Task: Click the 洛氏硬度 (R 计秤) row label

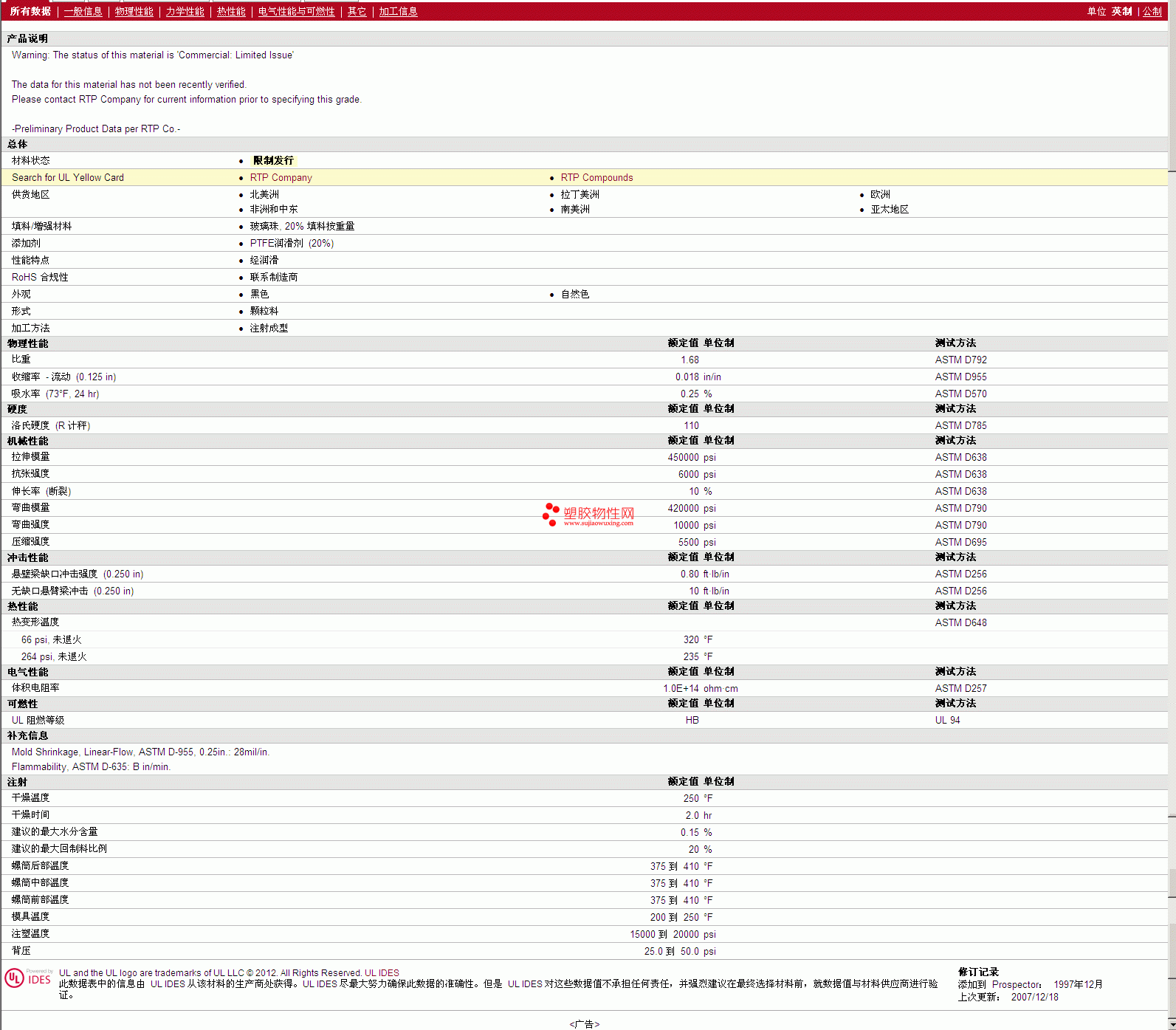Action: (x=50, y=425)
